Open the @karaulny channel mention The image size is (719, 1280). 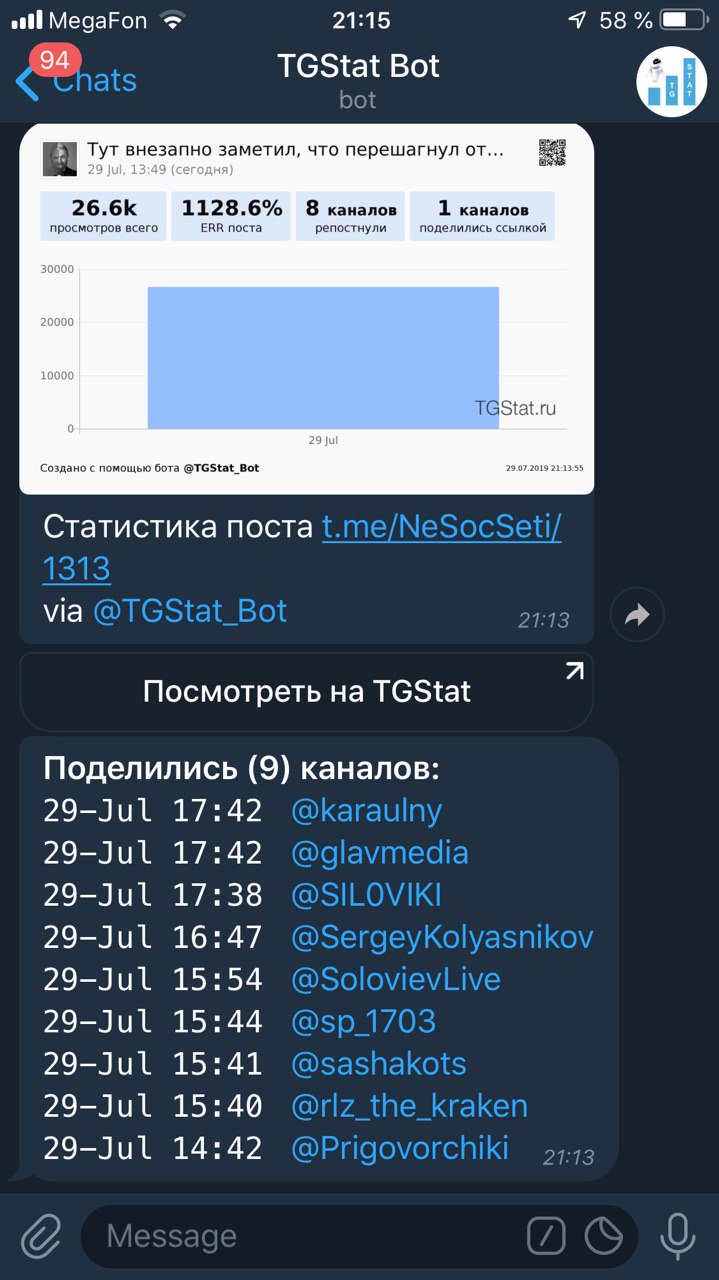[366, 811]
